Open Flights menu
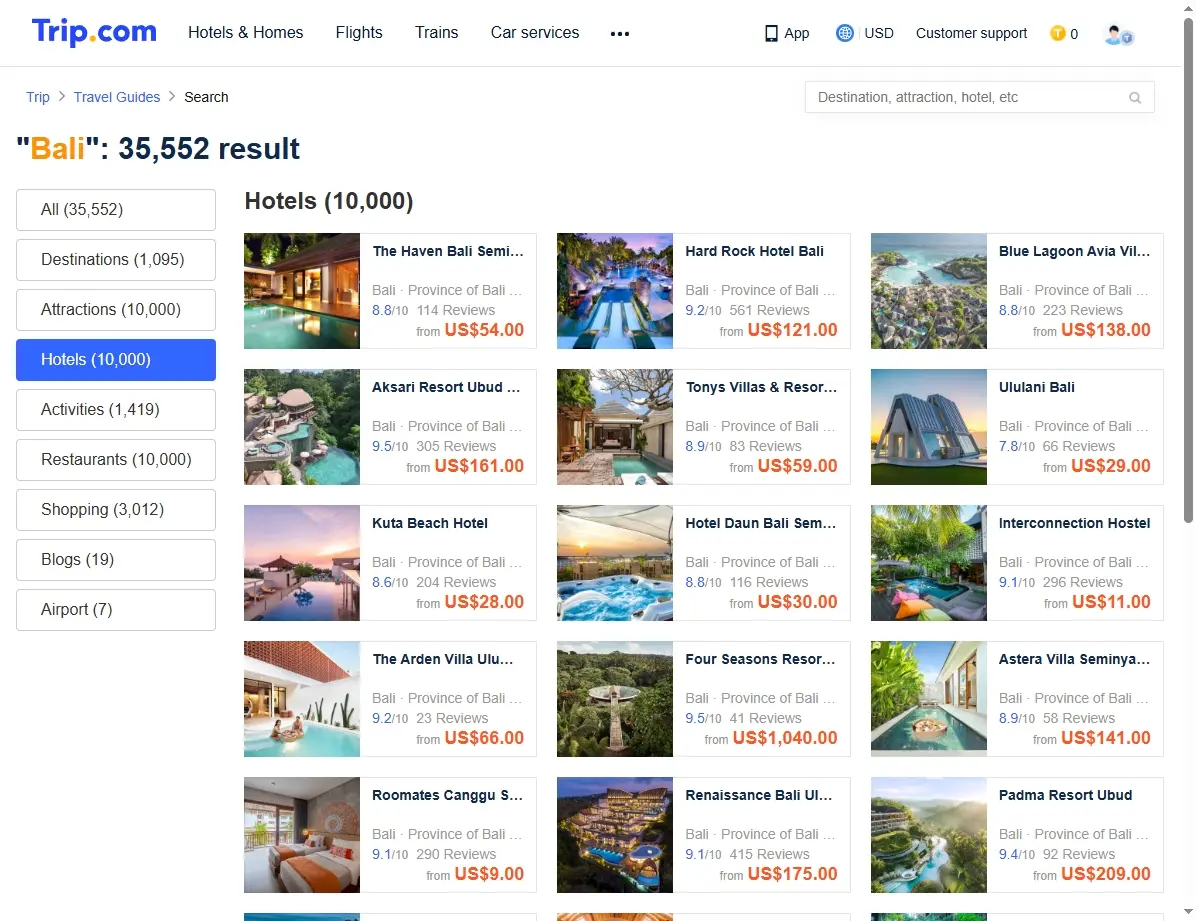Screen dimensions: 1196x921 coord(358,33)
